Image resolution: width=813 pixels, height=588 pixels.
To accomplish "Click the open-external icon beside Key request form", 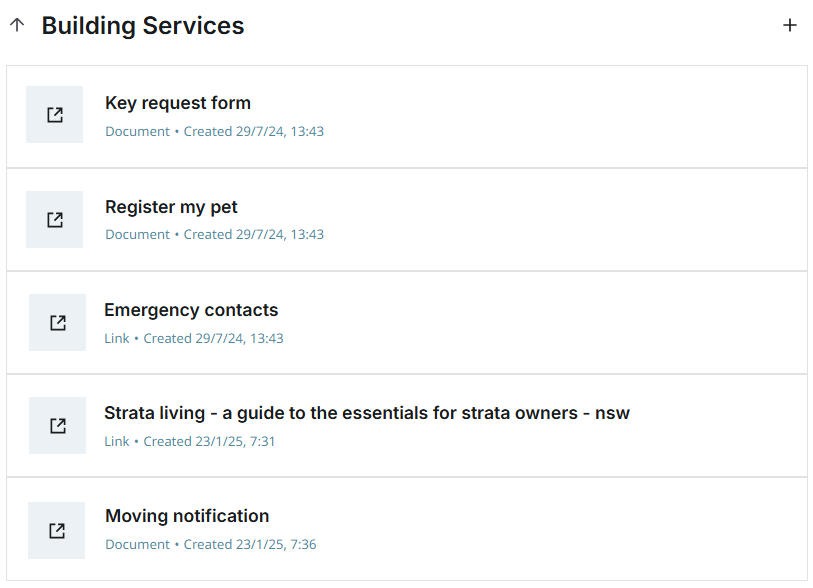I will (55, 115).
